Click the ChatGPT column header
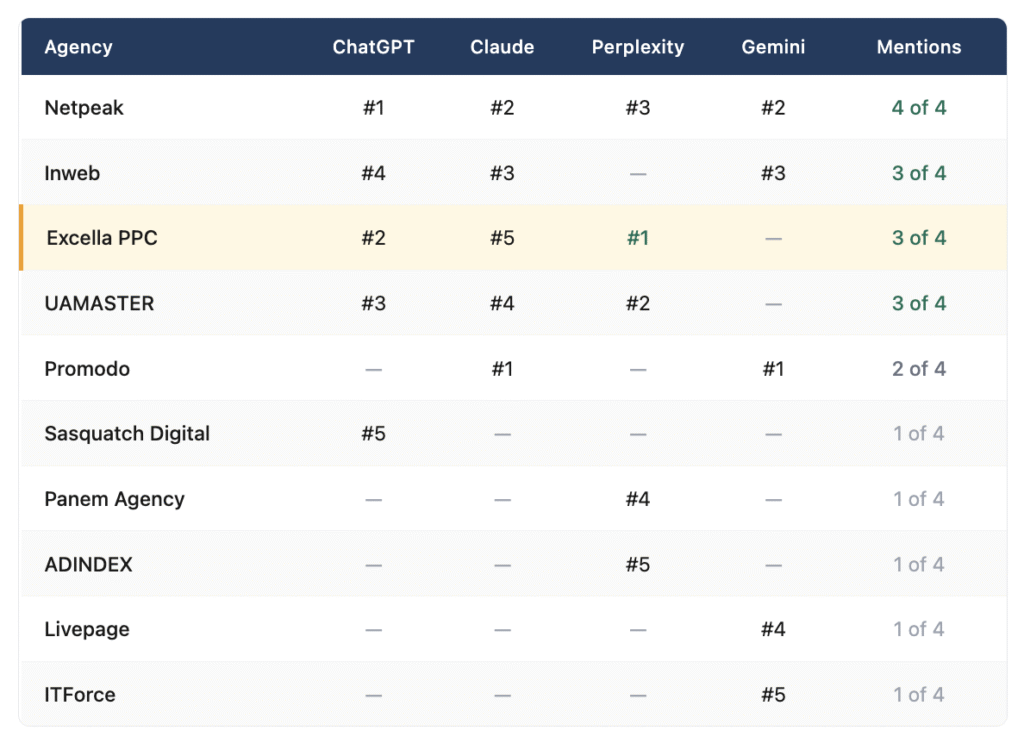1024x743 pixels. (x=374, y=47)
